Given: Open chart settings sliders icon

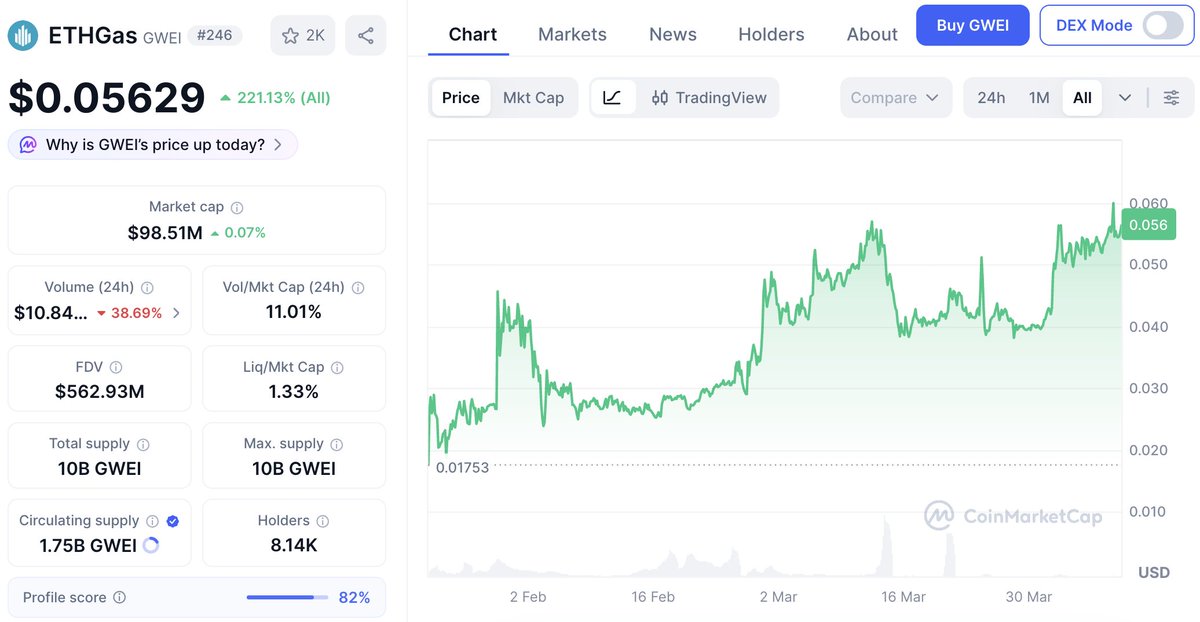Looking at the screenshot, I should (x=1171, y=98).
